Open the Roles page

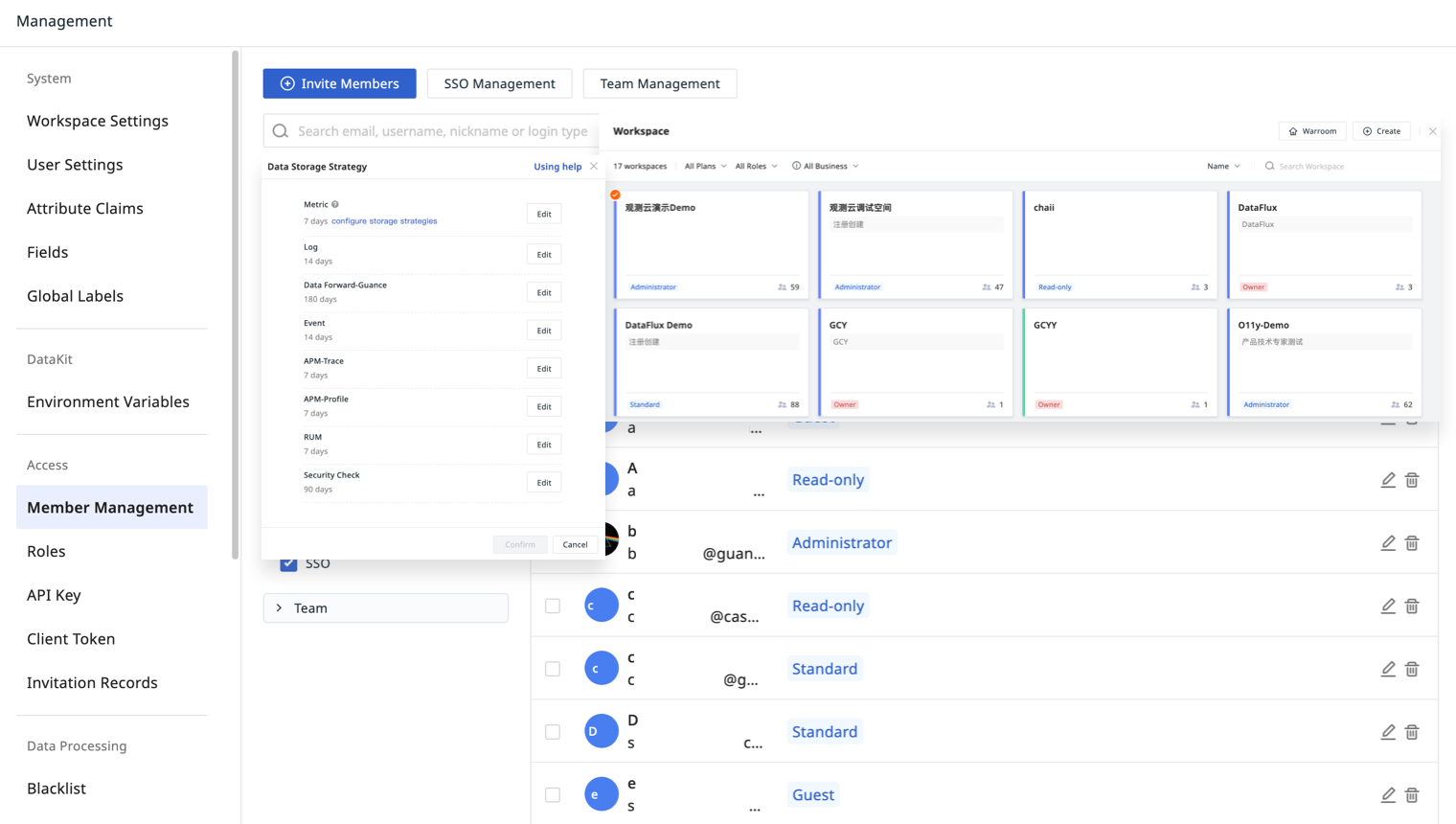[x=46, y=552]
